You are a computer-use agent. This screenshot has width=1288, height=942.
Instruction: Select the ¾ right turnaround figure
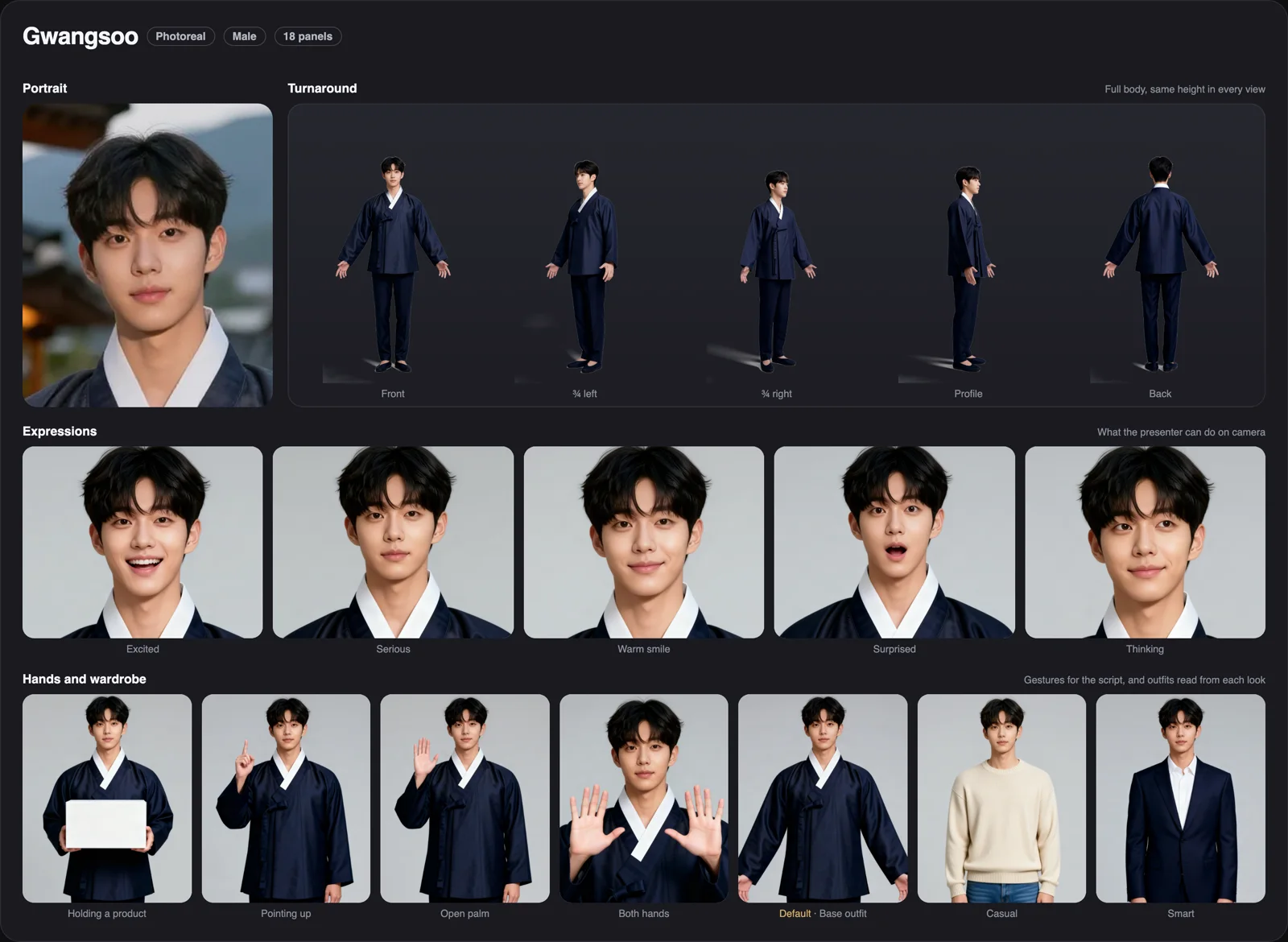tap(777, 271)
